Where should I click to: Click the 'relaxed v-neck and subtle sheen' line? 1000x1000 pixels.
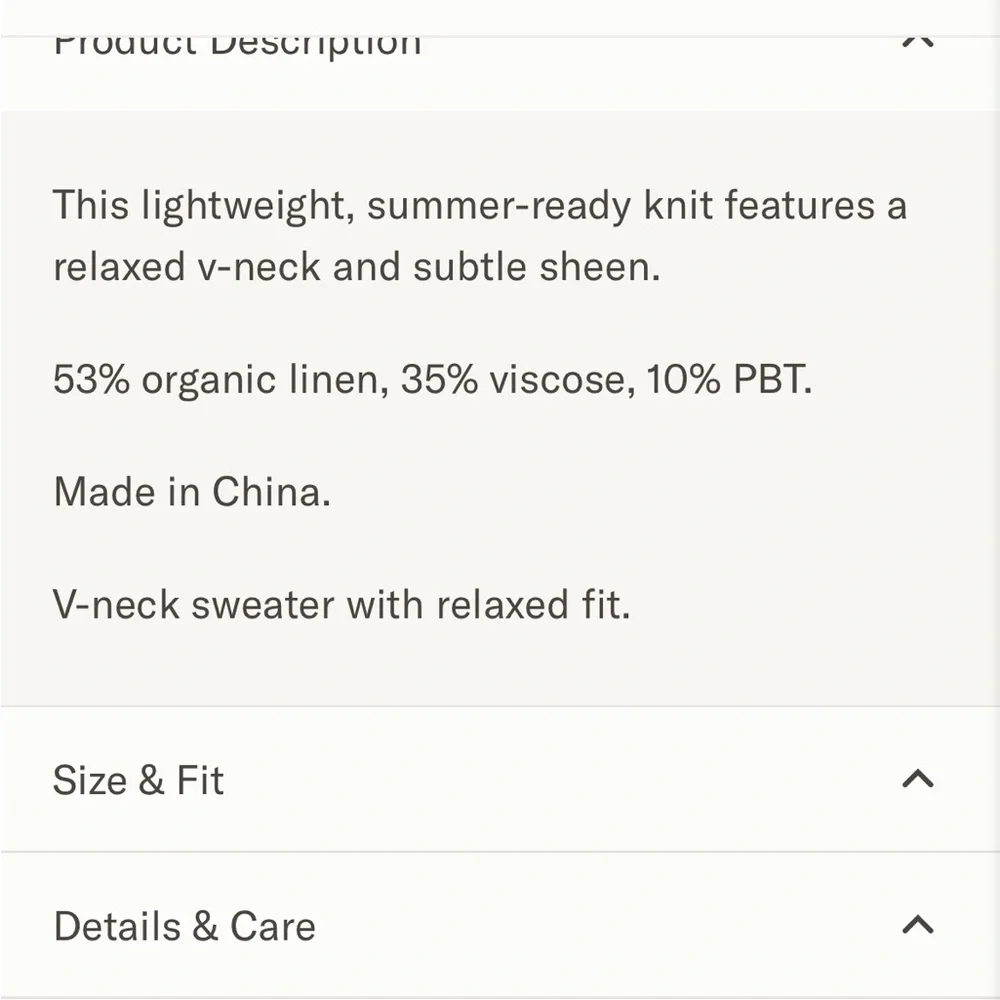coord(357,267)
